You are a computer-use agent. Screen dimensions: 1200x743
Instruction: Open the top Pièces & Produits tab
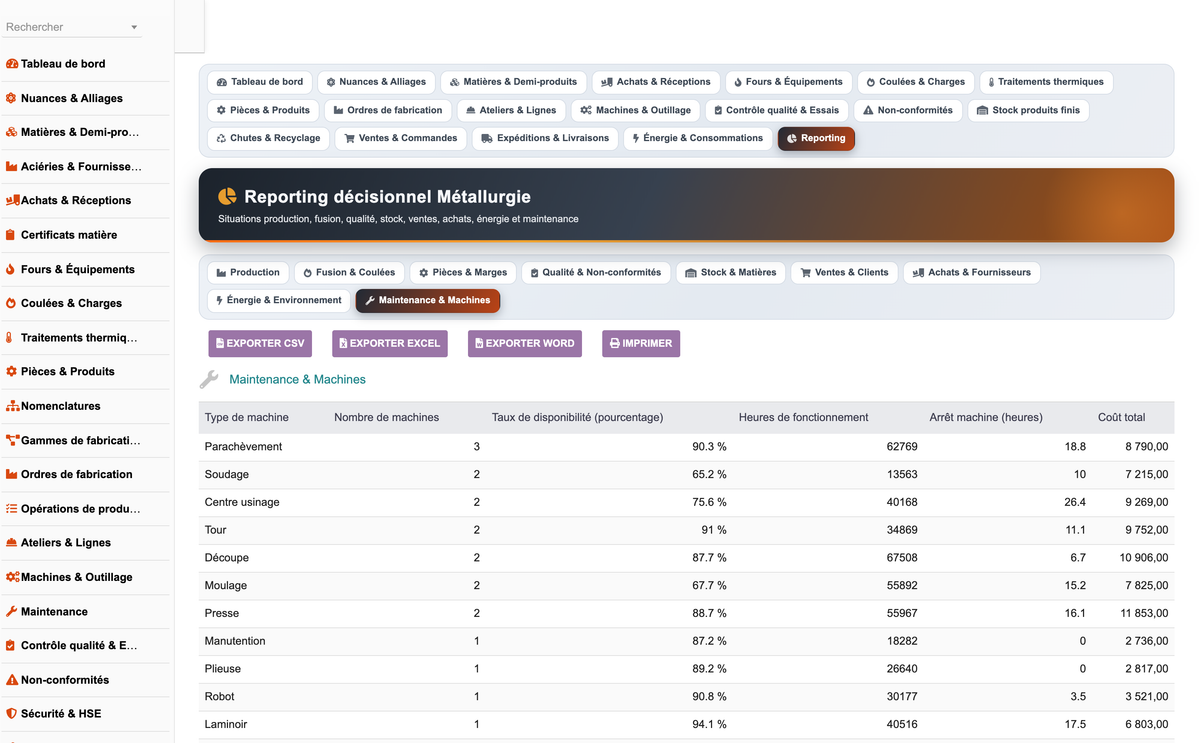coord(263,110)
